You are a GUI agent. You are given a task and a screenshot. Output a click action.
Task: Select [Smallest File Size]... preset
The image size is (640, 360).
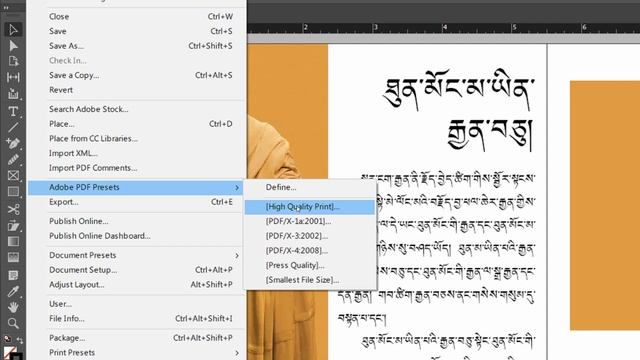click(x=310, y=280)
